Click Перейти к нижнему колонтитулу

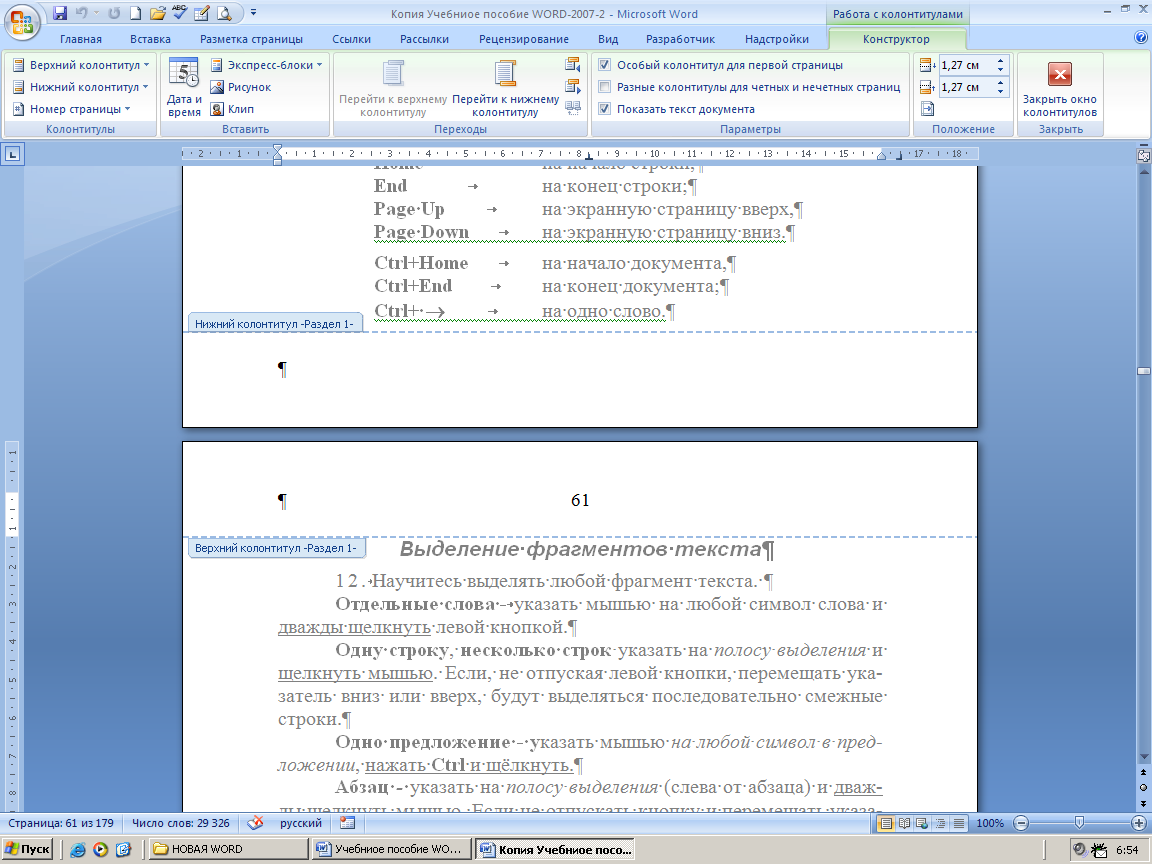(505, 88)
